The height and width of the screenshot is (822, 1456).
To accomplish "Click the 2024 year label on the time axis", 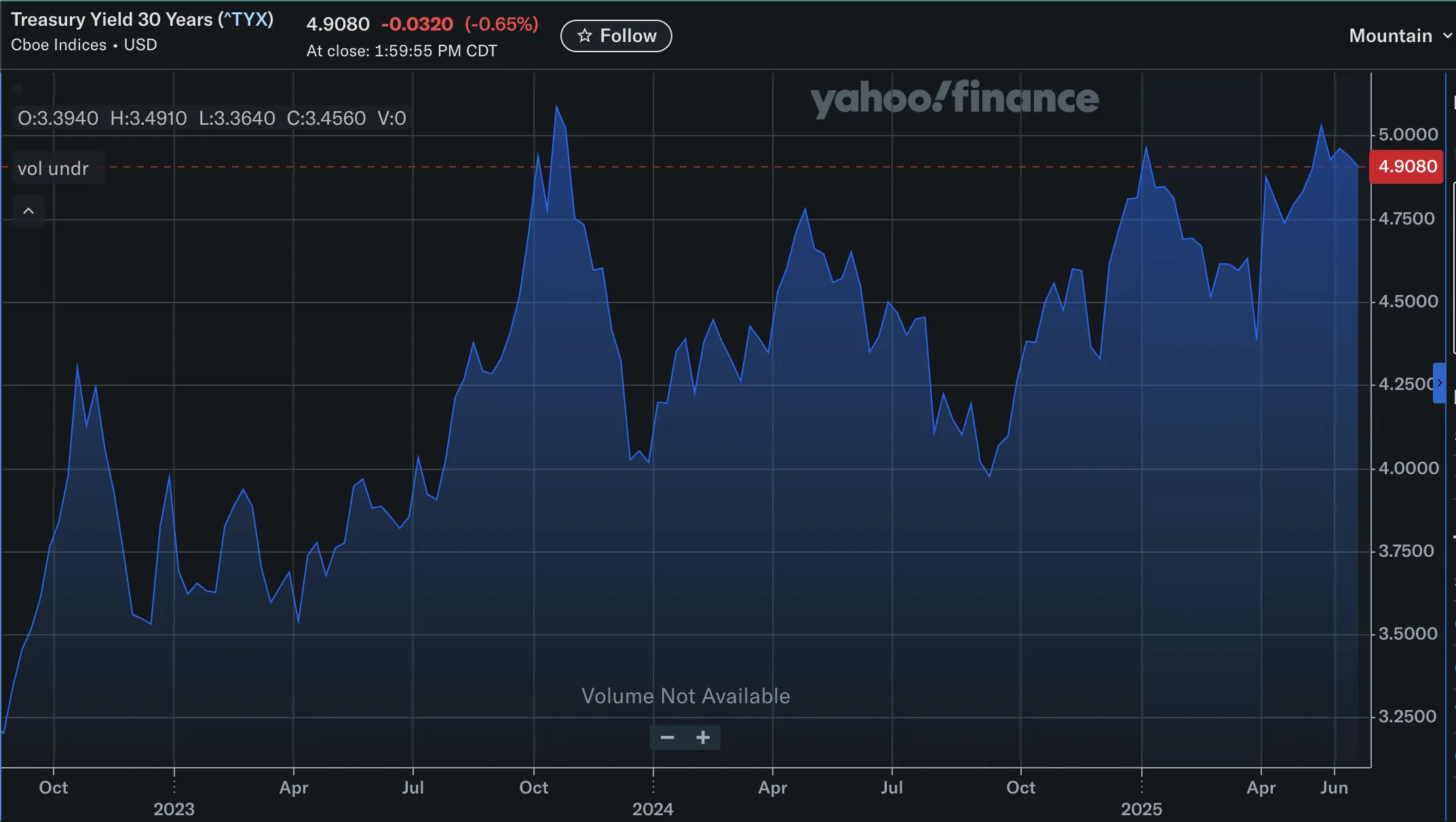I will tap(653, 808).
